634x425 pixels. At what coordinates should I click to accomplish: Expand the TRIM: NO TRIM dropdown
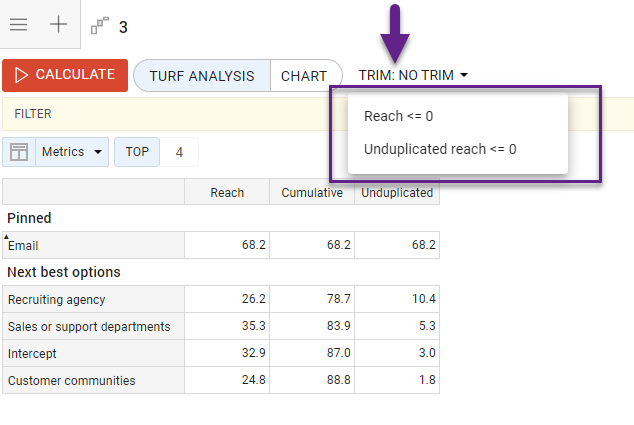[413, 75]
